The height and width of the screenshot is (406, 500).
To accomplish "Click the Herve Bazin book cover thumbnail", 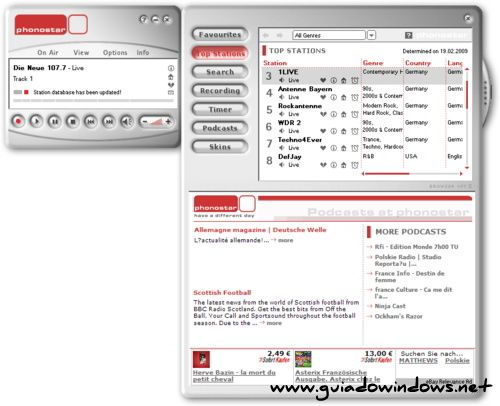I will click(201, 359).
